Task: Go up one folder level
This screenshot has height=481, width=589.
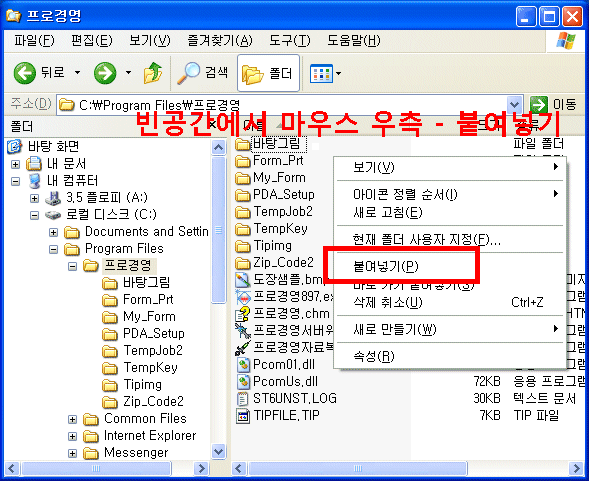Action: pyautogui.click(x=153, y=73)
